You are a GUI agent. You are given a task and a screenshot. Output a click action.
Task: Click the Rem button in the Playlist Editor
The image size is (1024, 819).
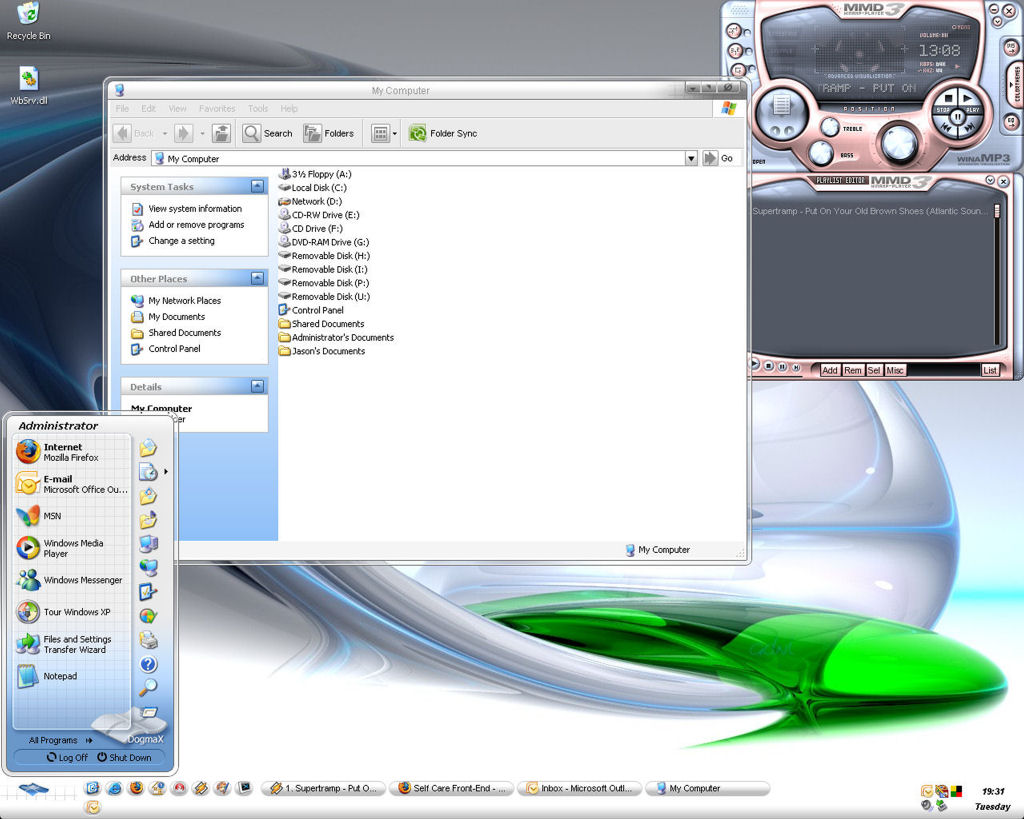852,370
